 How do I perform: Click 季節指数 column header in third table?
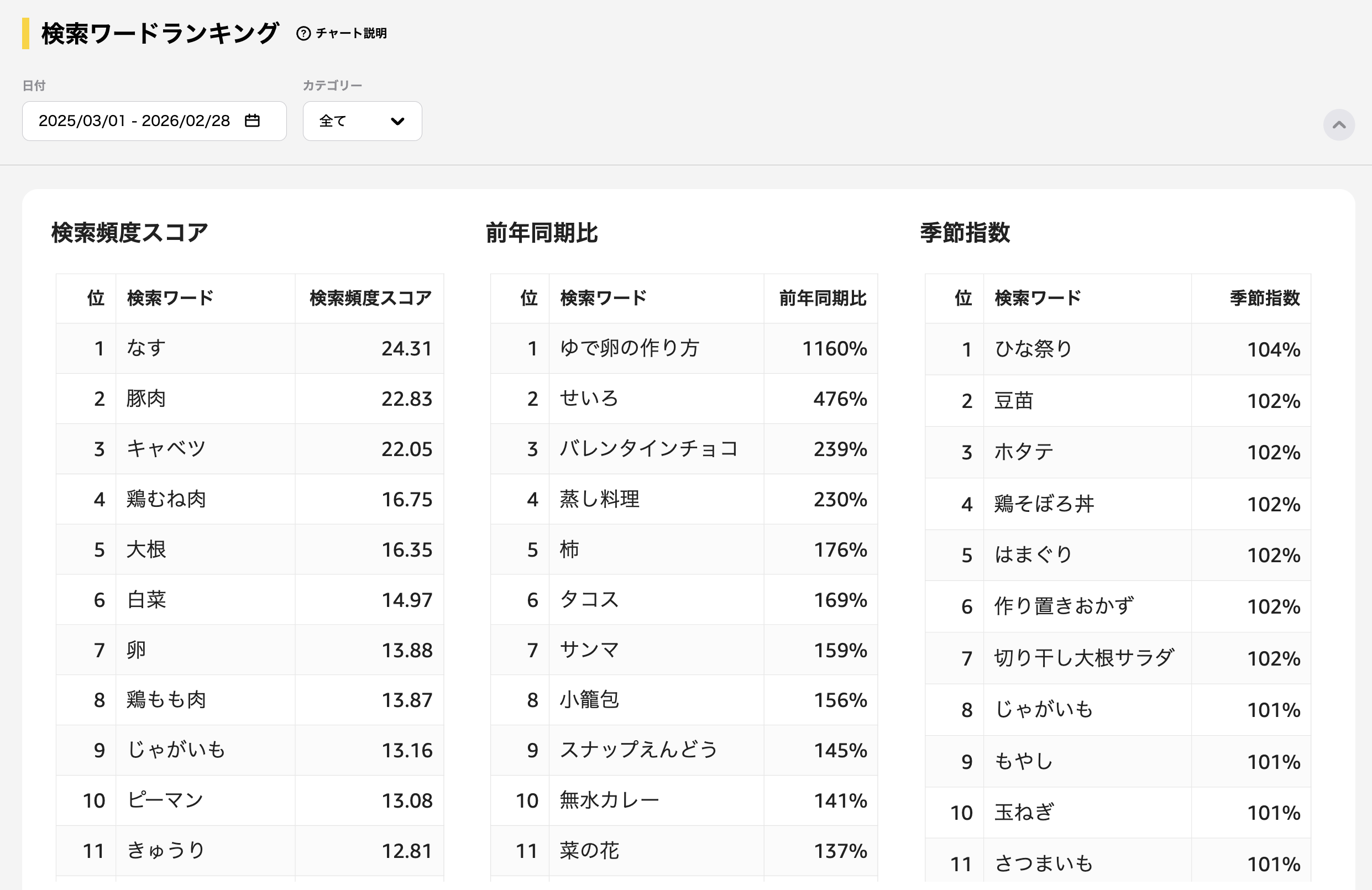[x=1265, y=298]
